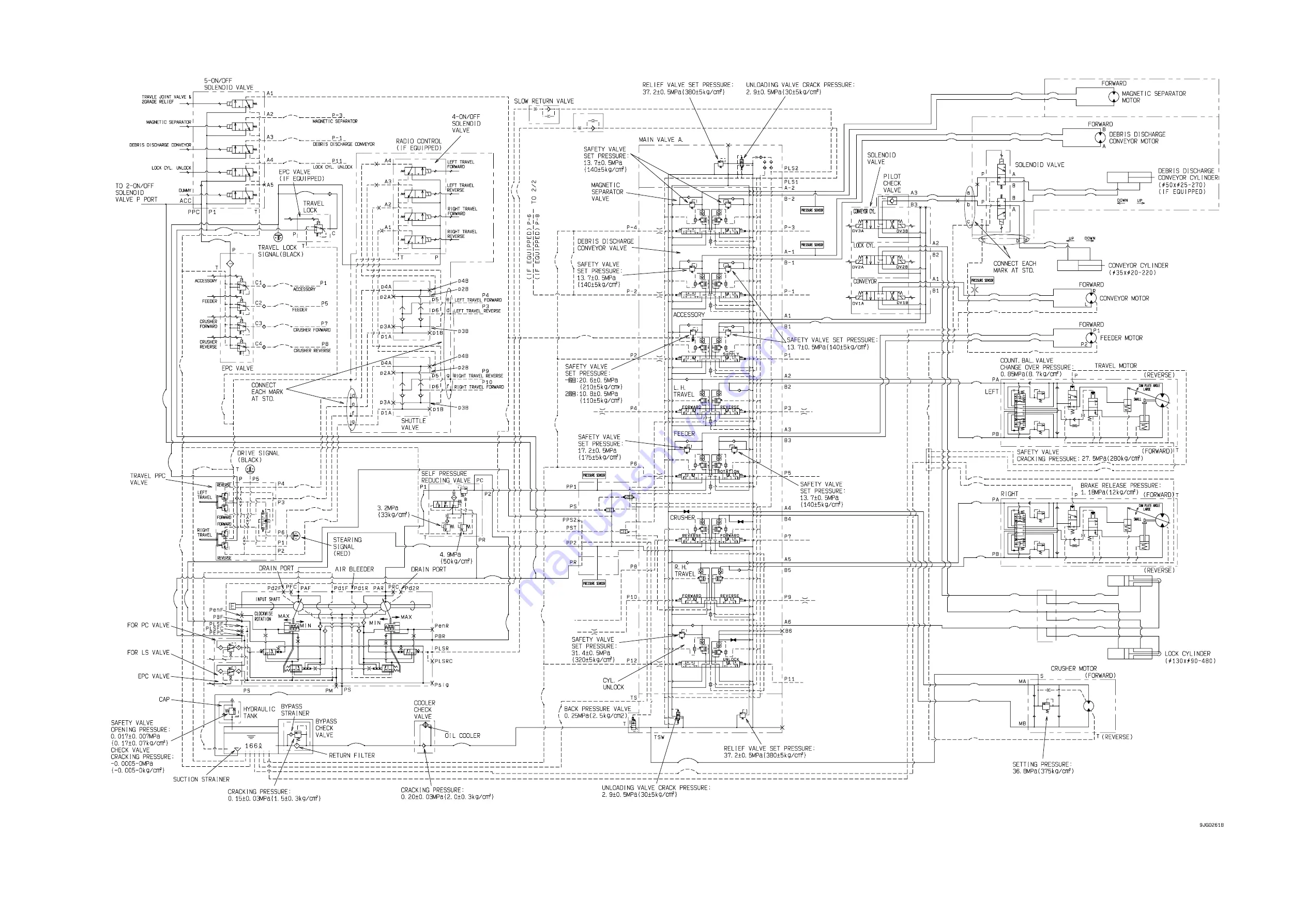Click the debris discharge conveyor motor symbol
The height and width of the screenshot is (924, 1306).
[x=1100, y=137]
